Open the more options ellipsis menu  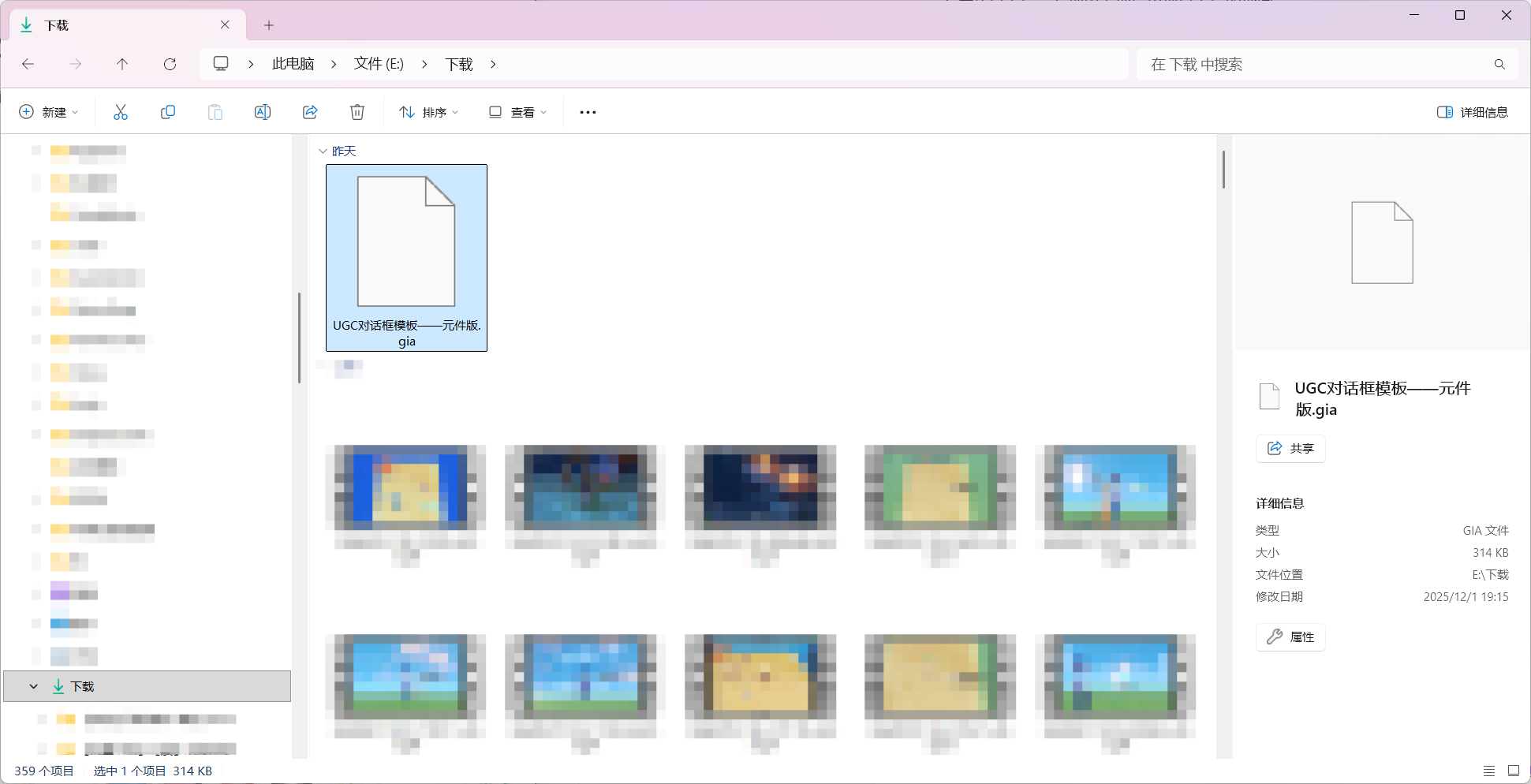(x=588, y=112)
